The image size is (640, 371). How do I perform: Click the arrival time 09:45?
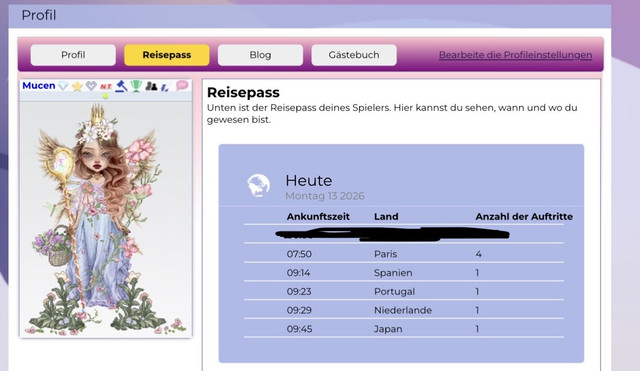pyautogui.click(x=299, y=329)
